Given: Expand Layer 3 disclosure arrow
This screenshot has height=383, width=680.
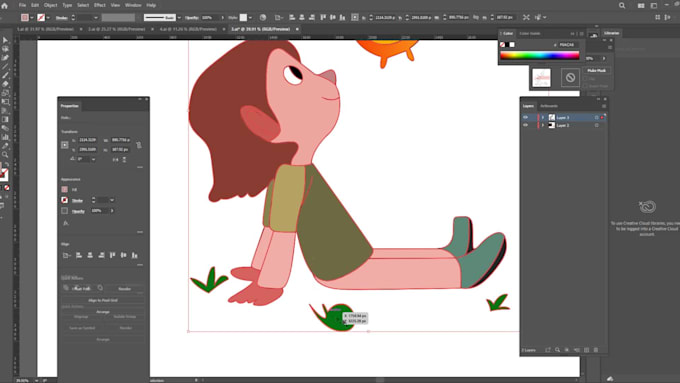Looking at the screenshot, I should coord(542,118).
